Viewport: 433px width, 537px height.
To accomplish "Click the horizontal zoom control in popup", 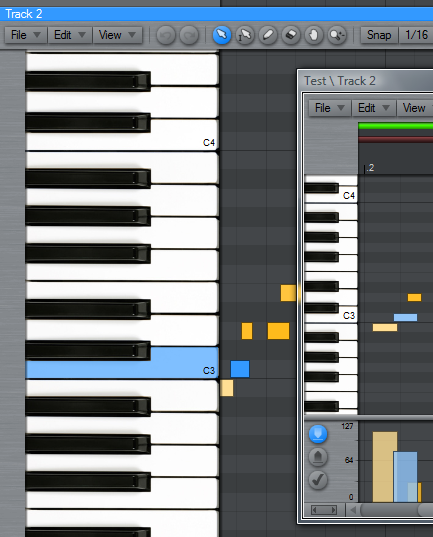I will tap(324, 510).
